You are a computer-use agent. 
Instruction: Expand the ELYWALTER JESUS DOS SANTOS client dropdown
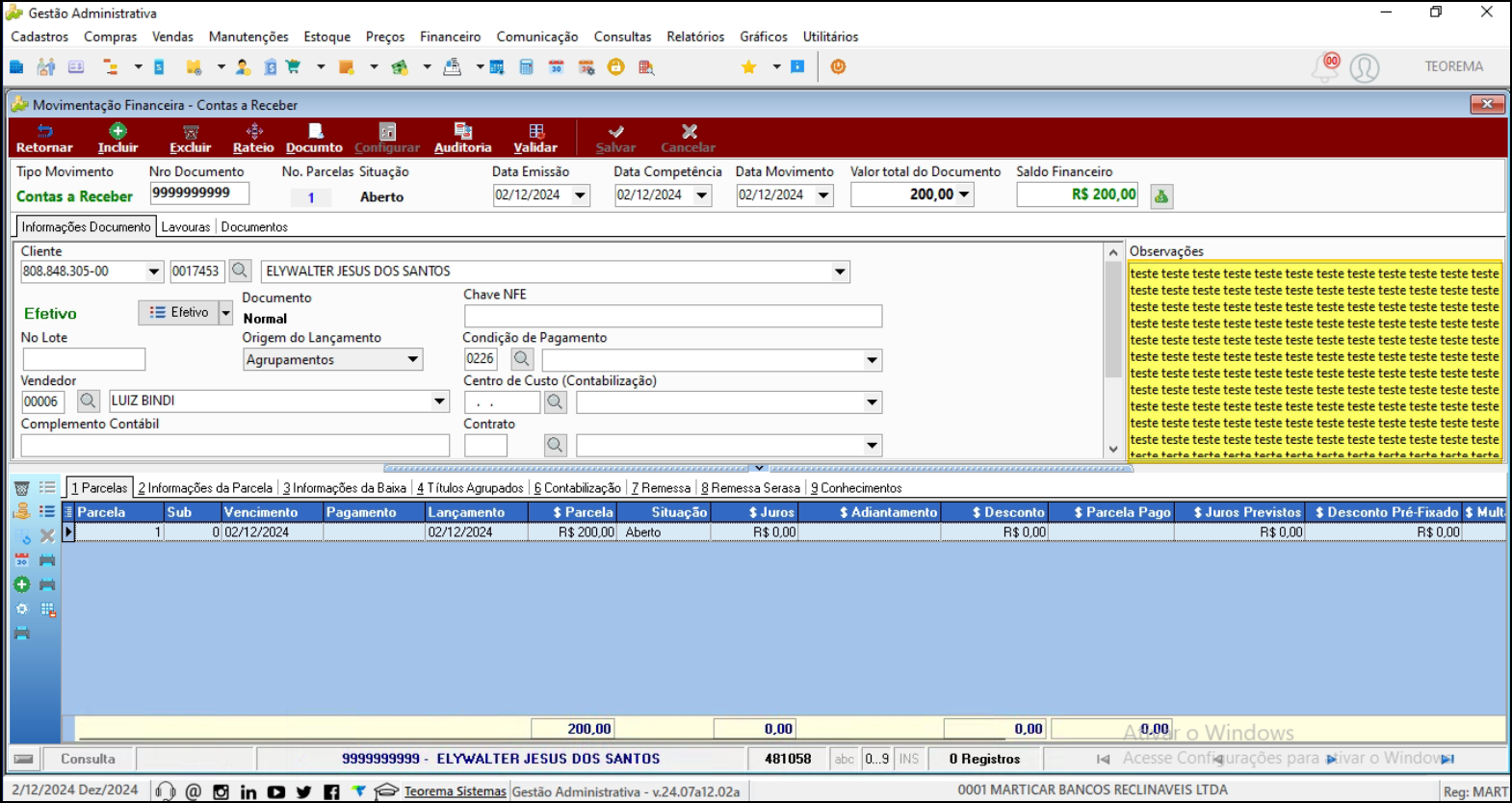[x=840, y=272]
